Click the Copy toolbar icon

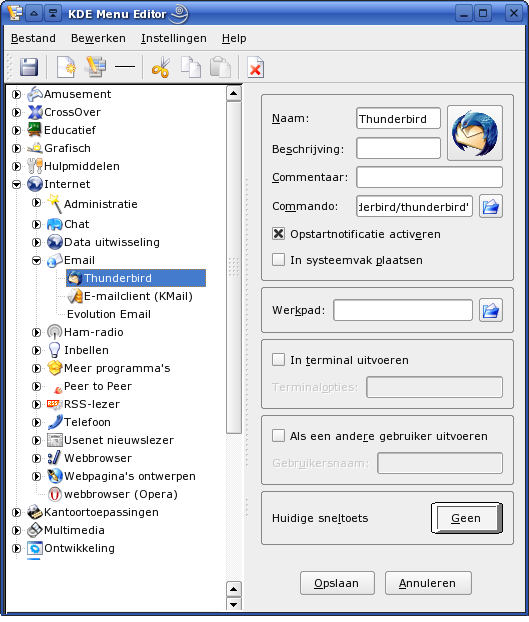(191, 67)
